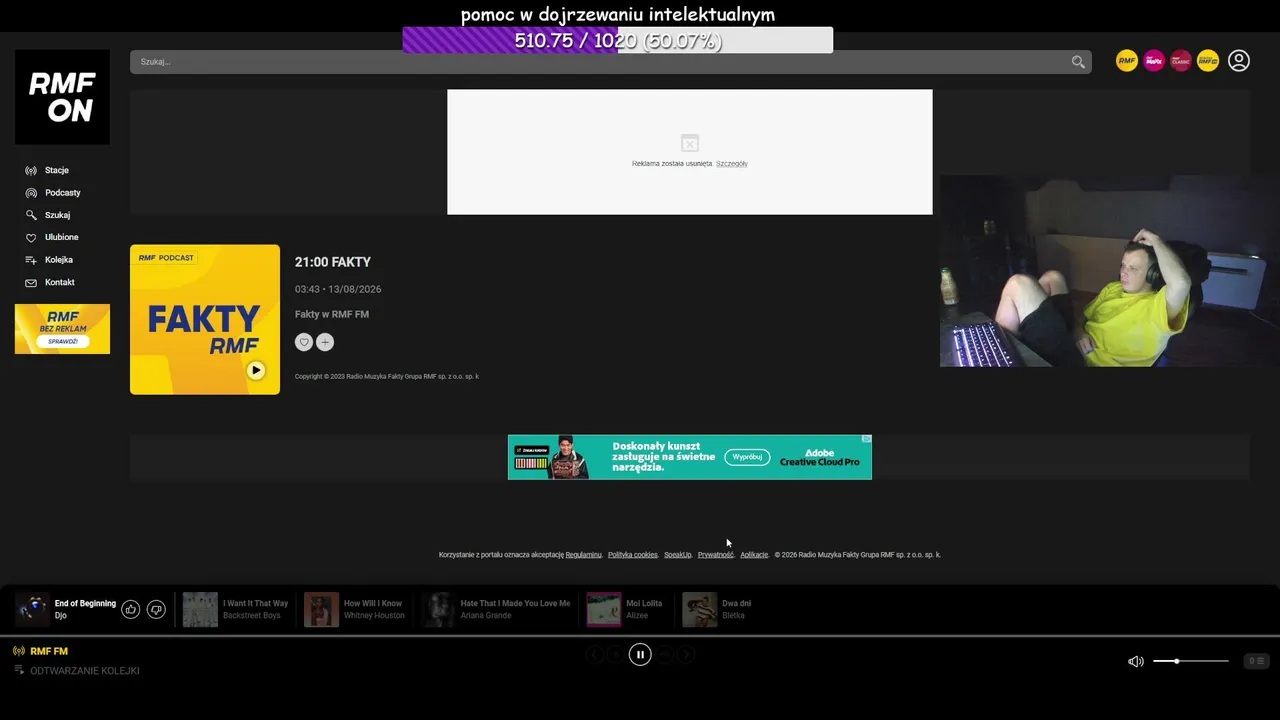Click the End of Beginning song title

point(85,604)
